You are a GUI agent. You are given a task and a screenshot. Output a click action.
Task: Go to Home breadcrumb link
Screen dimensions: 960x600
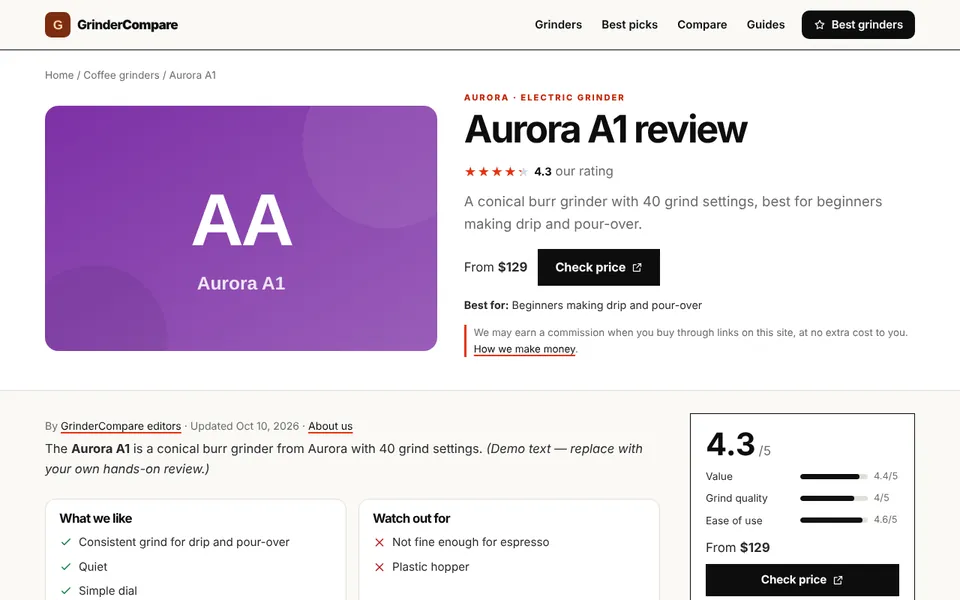(x=59, y=75)
